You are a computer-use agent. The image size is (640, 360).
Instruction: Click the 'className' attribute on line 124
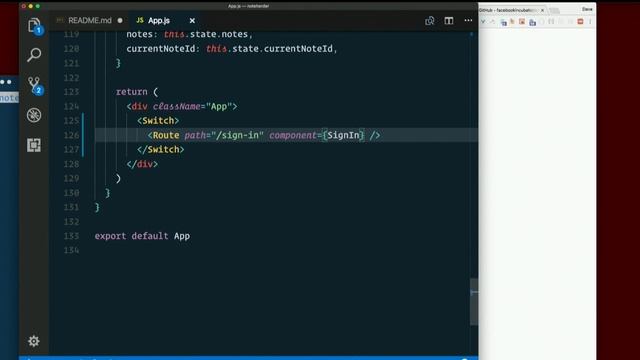pyautogui.click(x=176, y=106)
